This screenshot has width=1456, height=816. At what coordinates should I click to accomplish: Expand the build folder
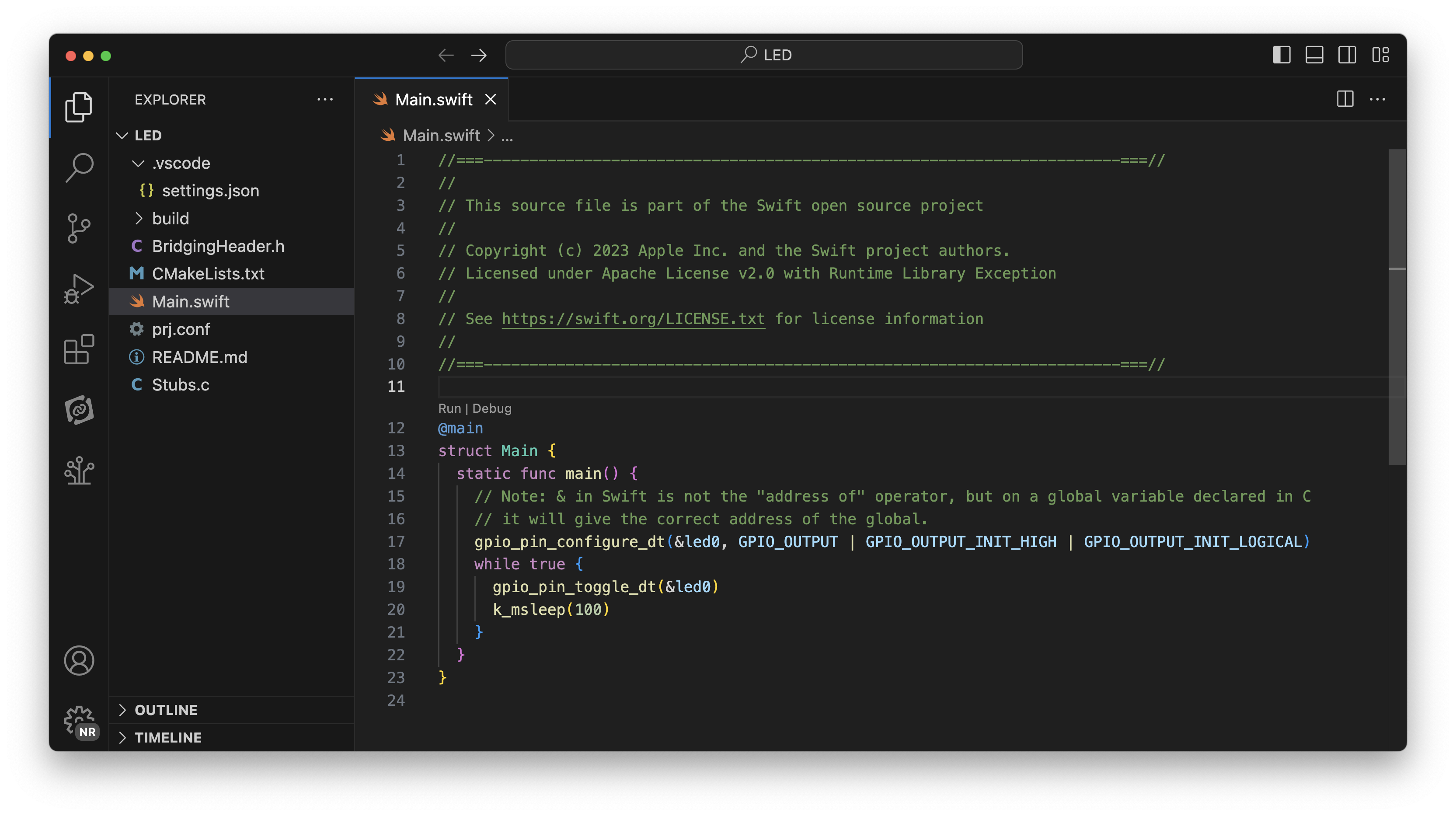click(139, 218)
